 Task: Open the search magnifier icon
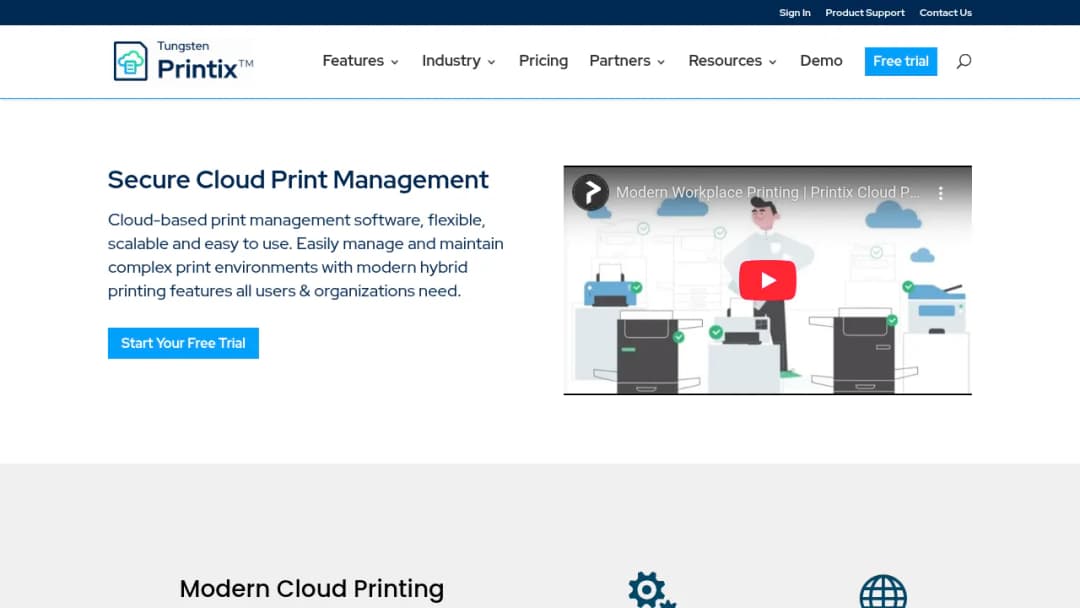(x=964, y=61)
